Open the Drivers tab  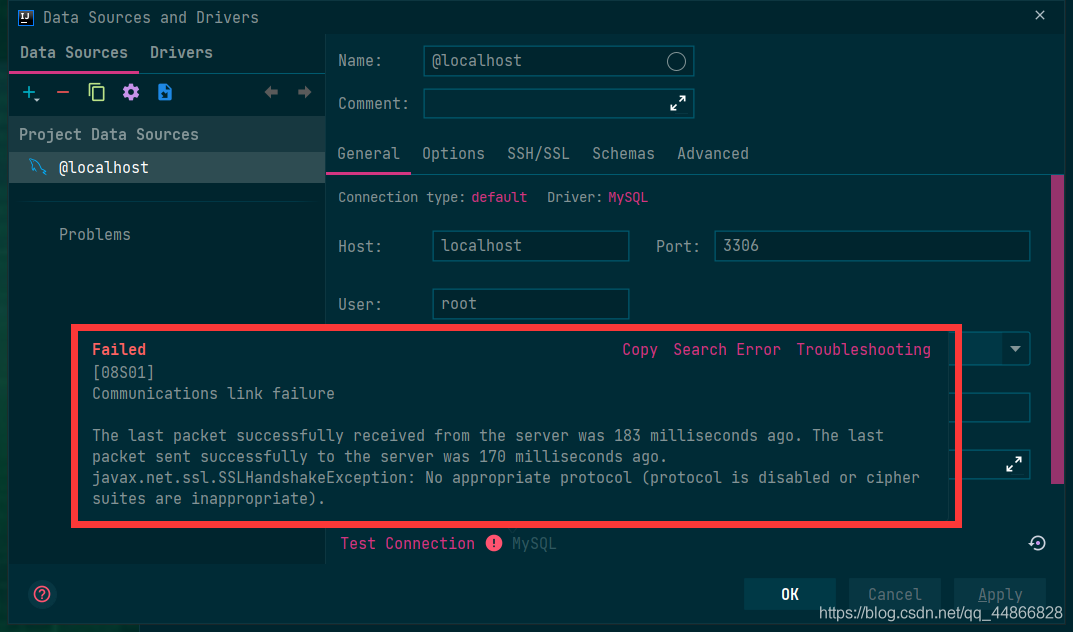pos(181,52)
